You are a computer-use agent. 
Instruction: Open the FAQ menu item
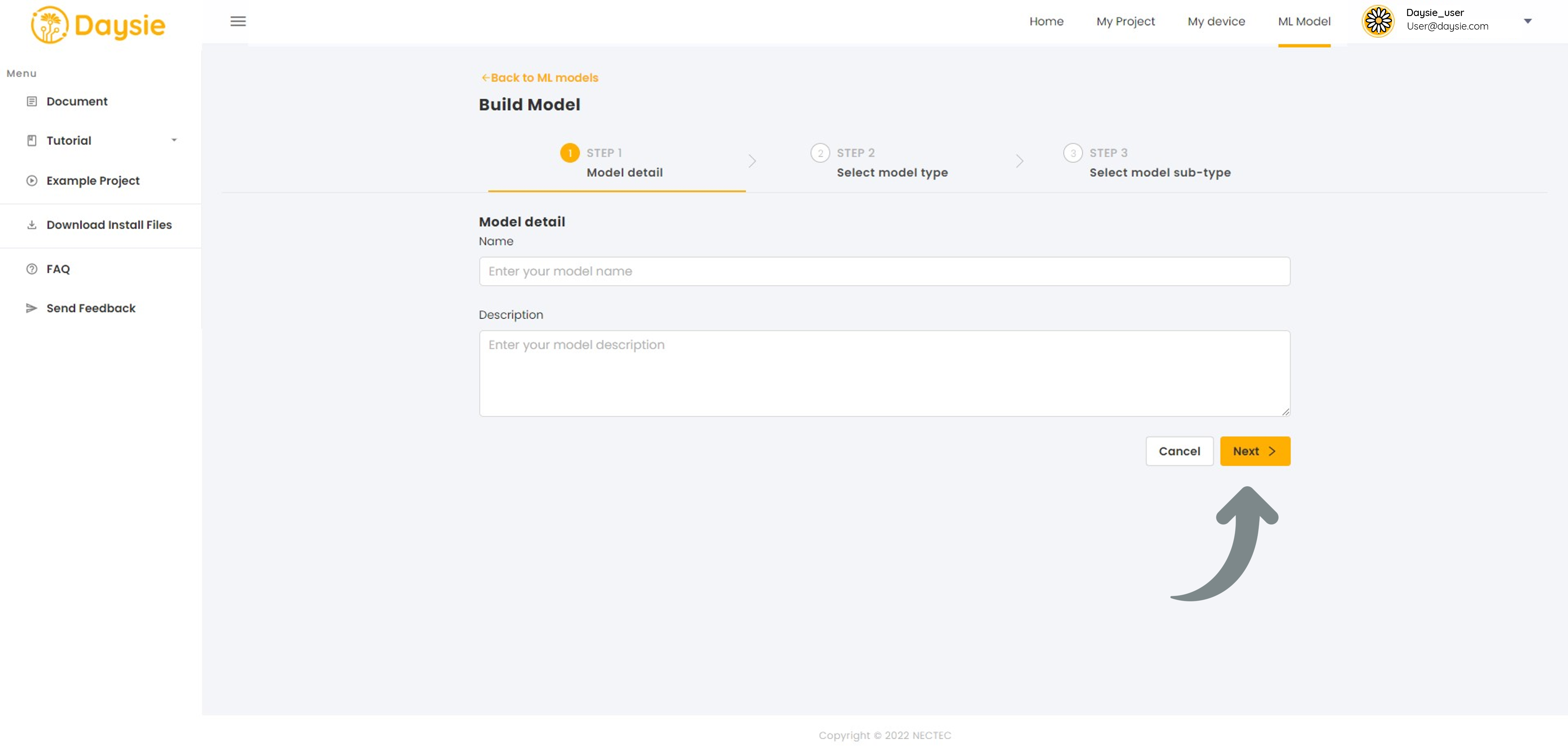[x=58, y=269]
